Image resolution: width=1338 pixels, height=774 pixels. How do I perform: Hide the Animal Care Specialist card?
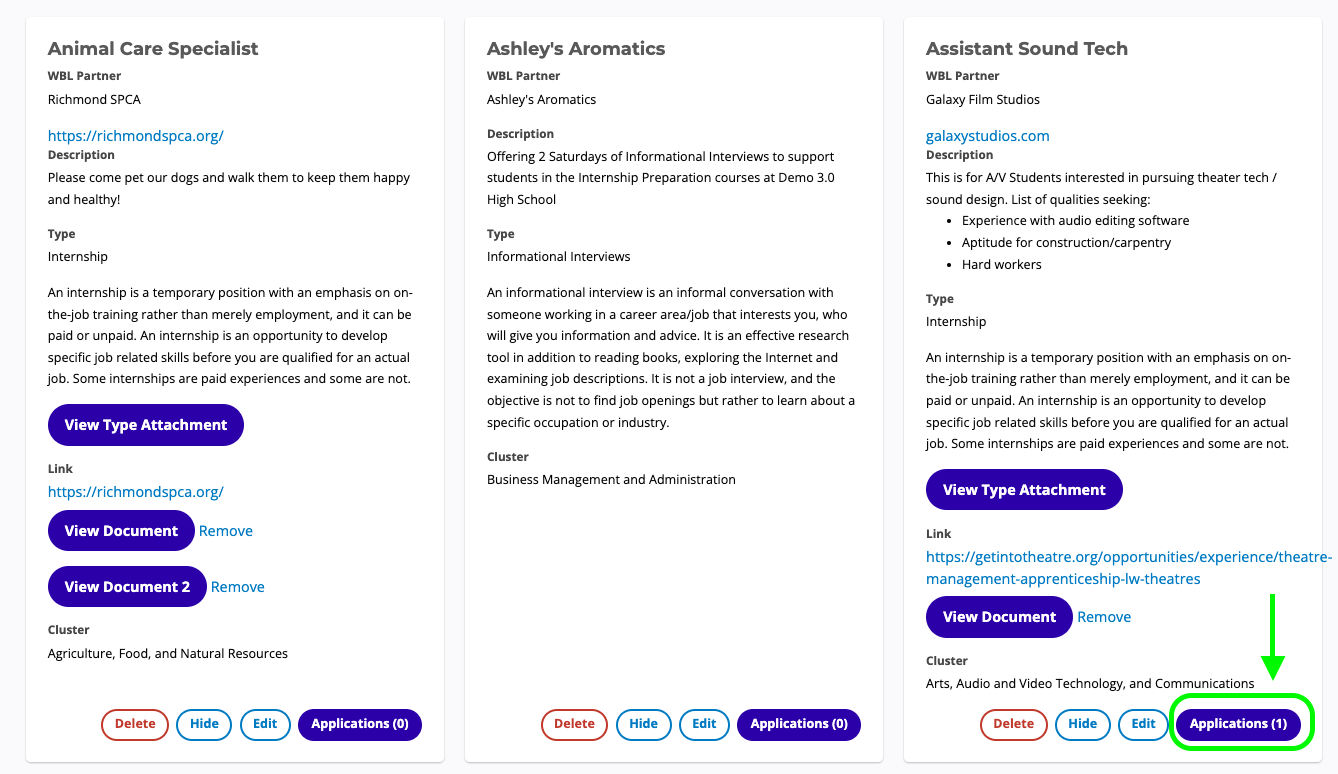[x=204, y=724]
